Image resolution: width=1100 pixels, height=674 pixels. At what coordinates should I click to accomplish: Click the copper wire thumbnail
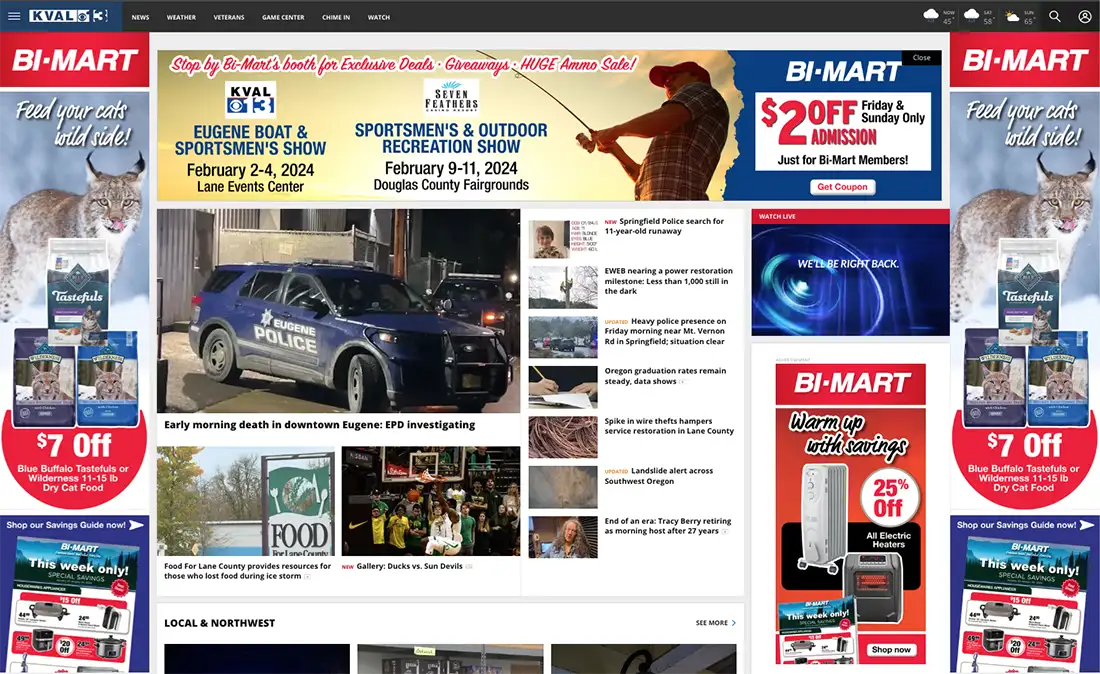563,437
